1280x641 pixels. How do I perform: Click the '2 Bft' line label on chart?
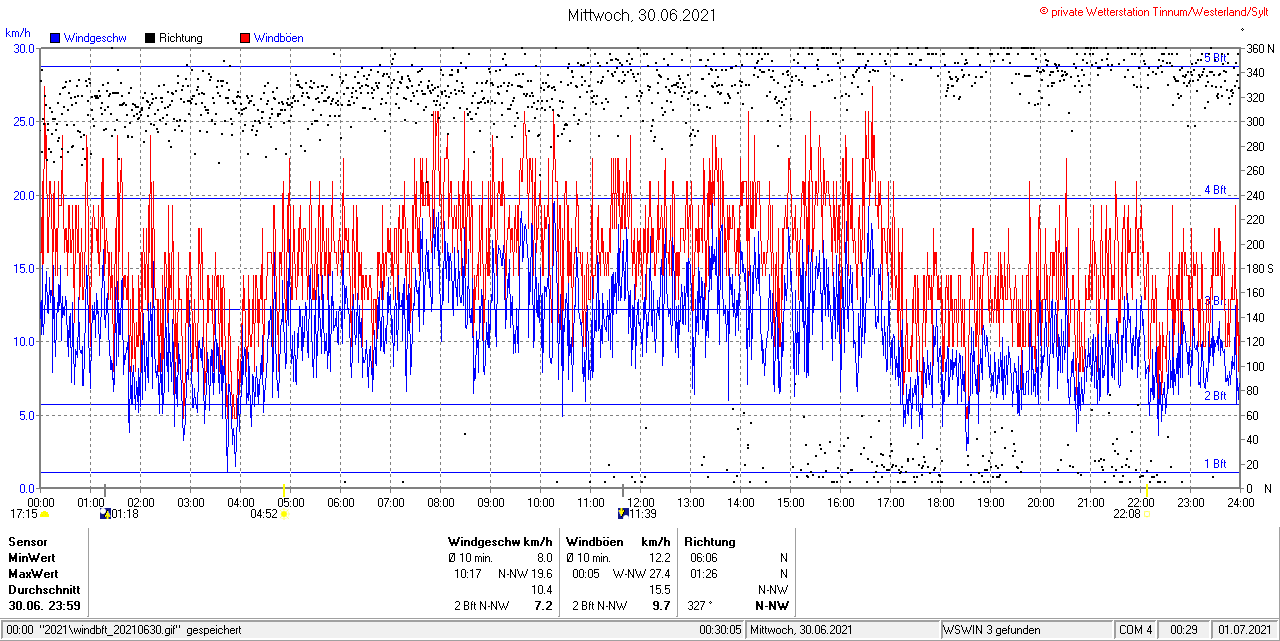(x=1215, y=396)
